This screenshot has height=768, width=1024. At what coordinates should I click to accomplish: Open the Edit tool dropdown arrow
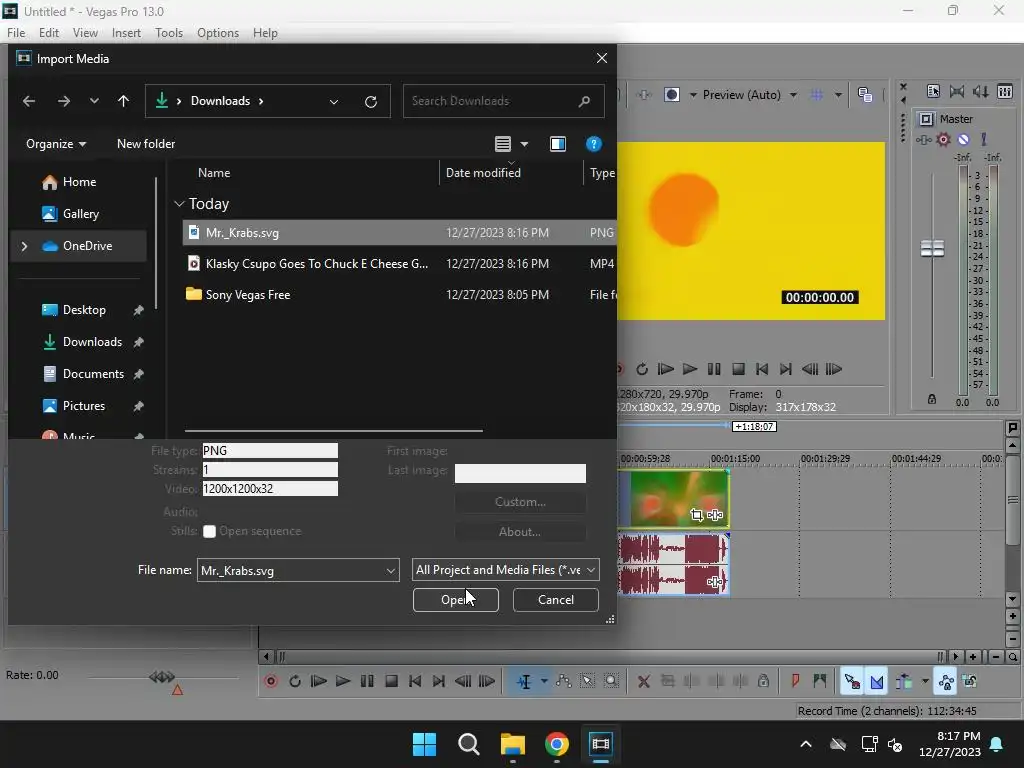tap(543, 681)
